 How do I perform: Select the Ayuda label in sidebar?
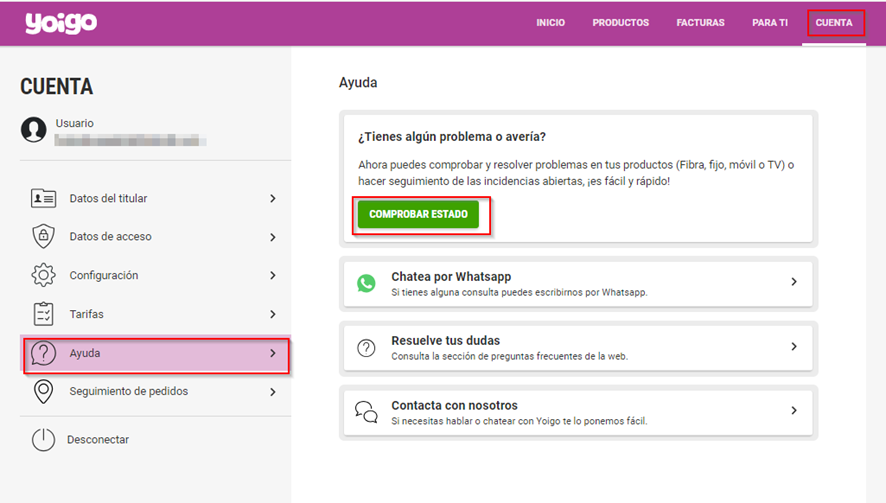coord(85,353)
